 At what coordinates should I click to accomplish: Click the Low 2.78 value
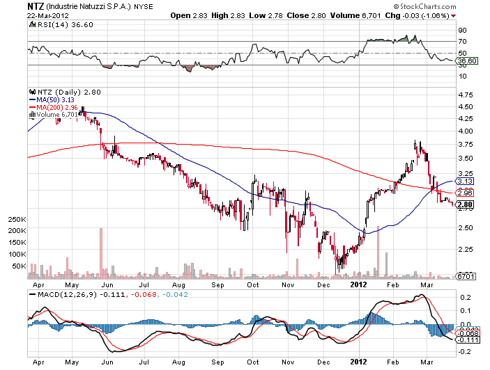pyautogui.click(x=266, y=15)
